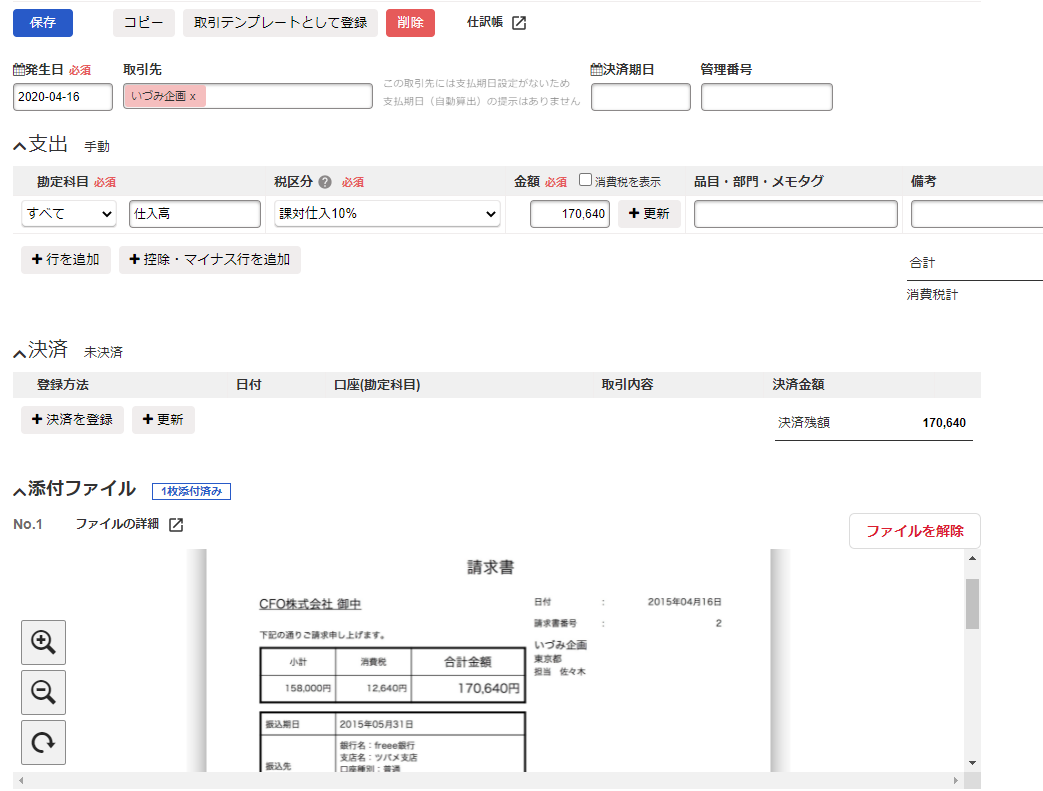The height and width of the screenshot is (791, 1043).
Task: Click the blue 保存 button
Action: (43, 23)
